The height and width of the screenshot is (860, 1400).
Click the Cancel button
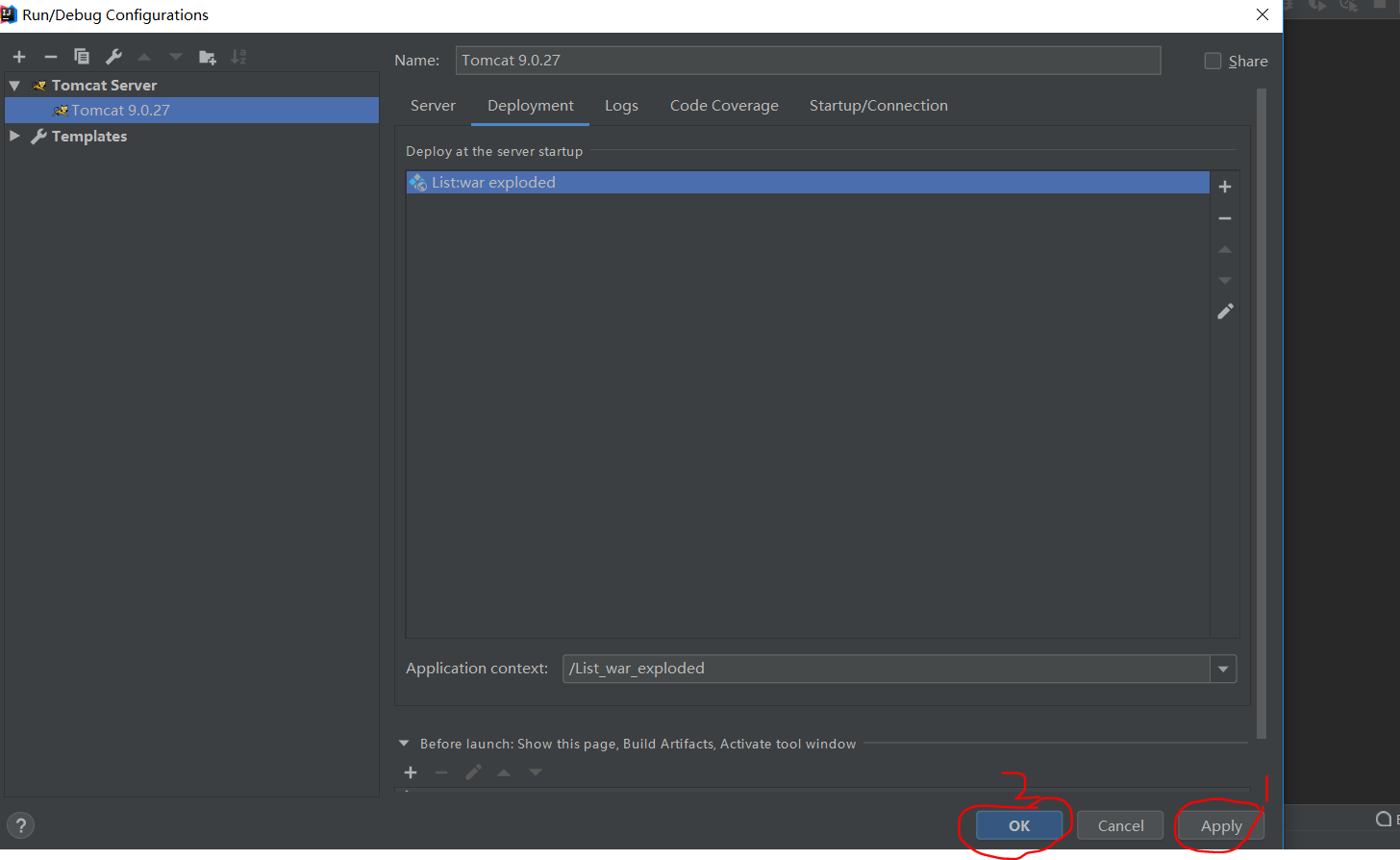(1120, 825)
